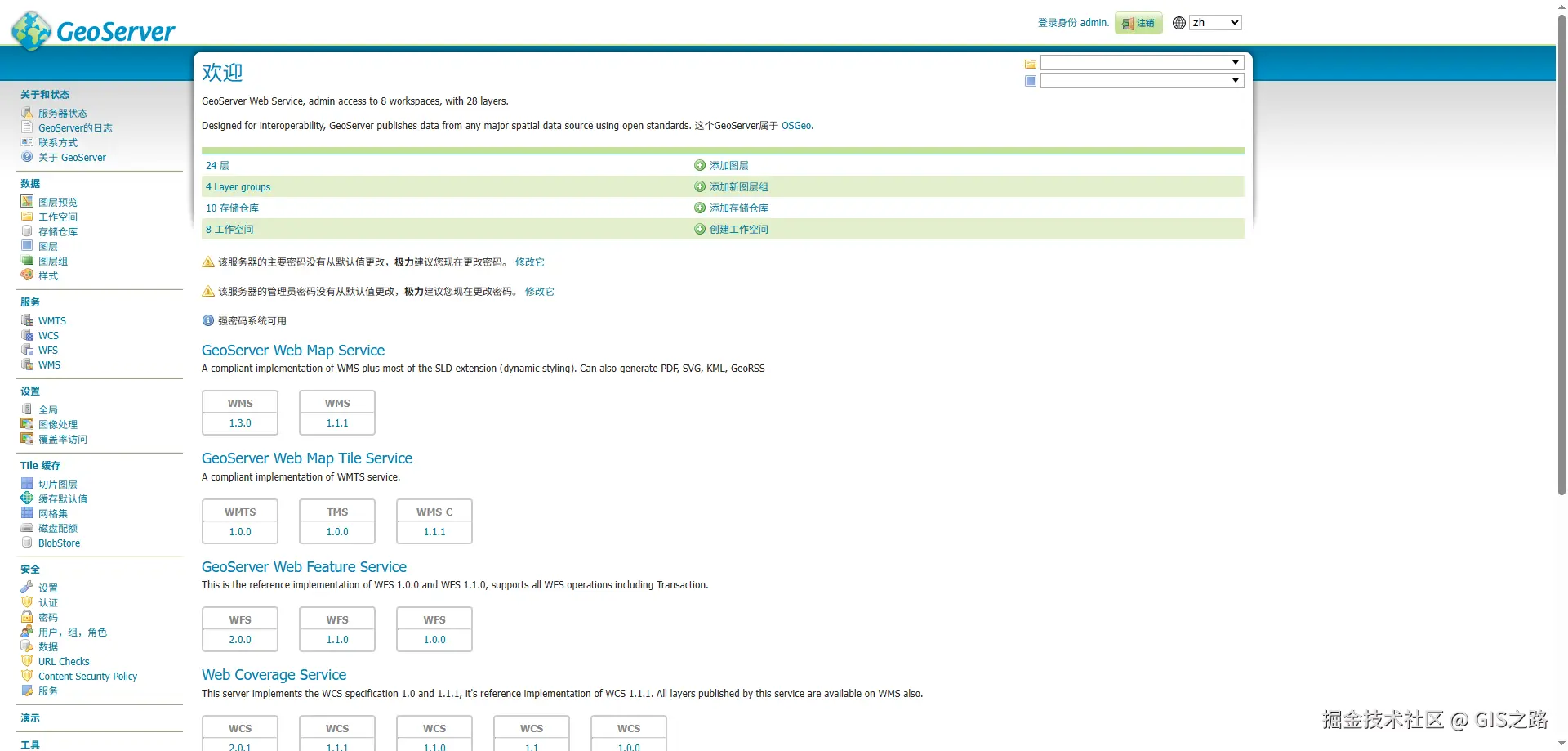Screen dimensions: 1568x751
Task: Click 创建工作空间 to create workspace
Action: tap(738, 230)
